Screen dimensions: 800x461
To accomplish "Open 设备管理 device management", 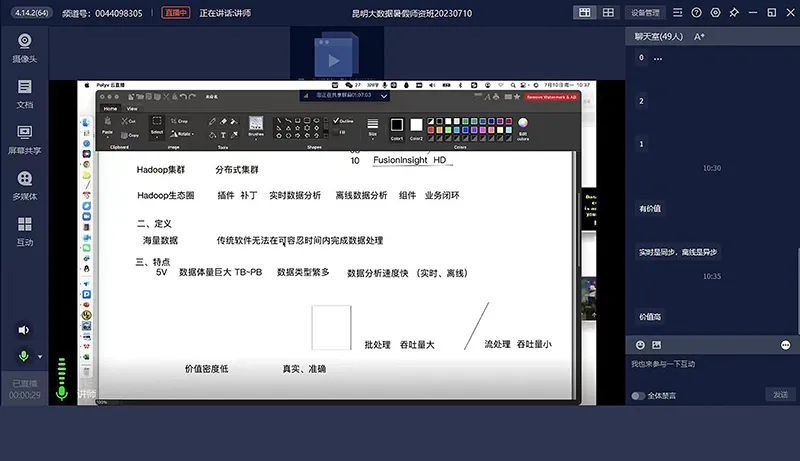I will coord(645,13).
